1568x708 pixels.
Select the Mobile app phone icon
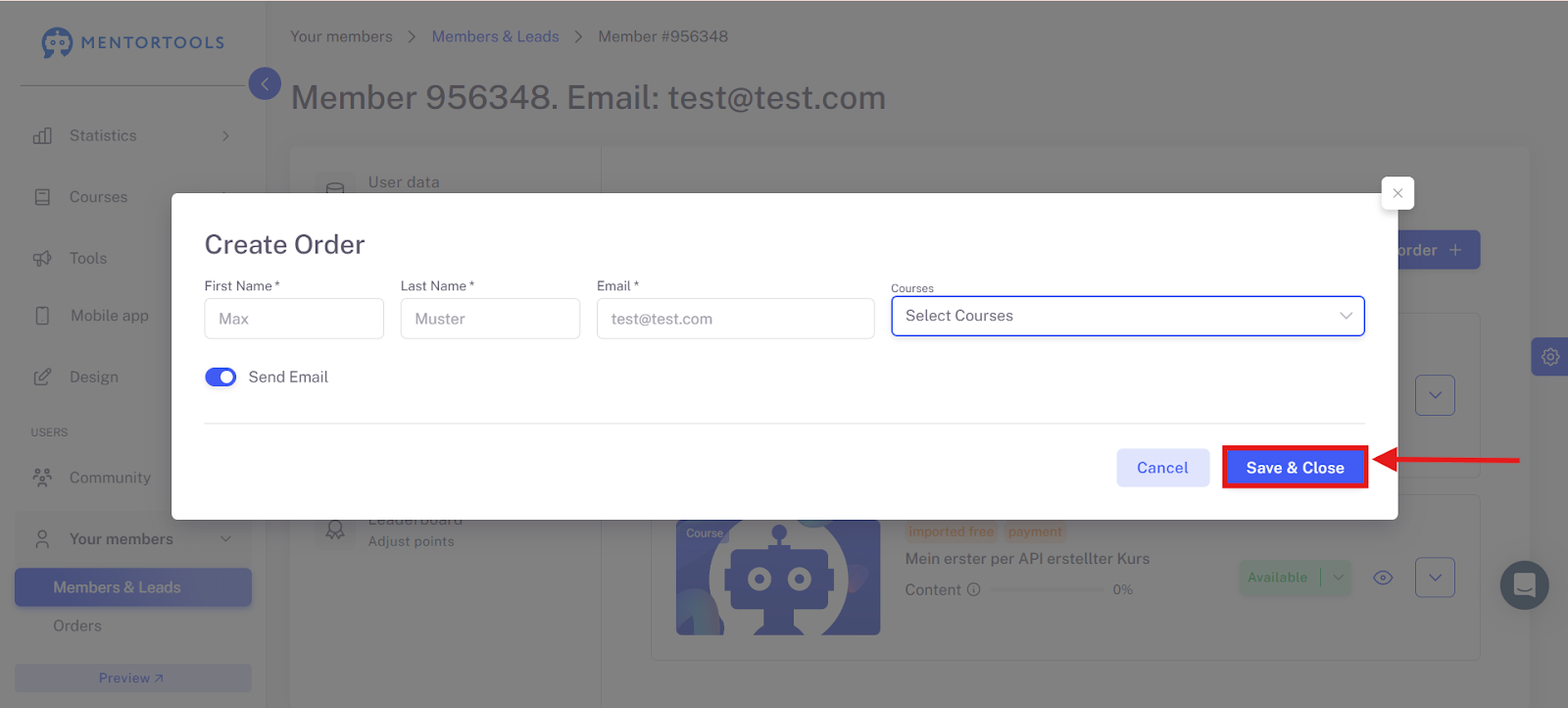coord(42,316)
